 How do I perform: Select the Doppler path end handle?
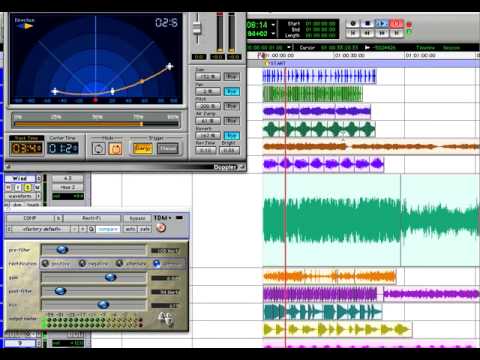point(170,67)
